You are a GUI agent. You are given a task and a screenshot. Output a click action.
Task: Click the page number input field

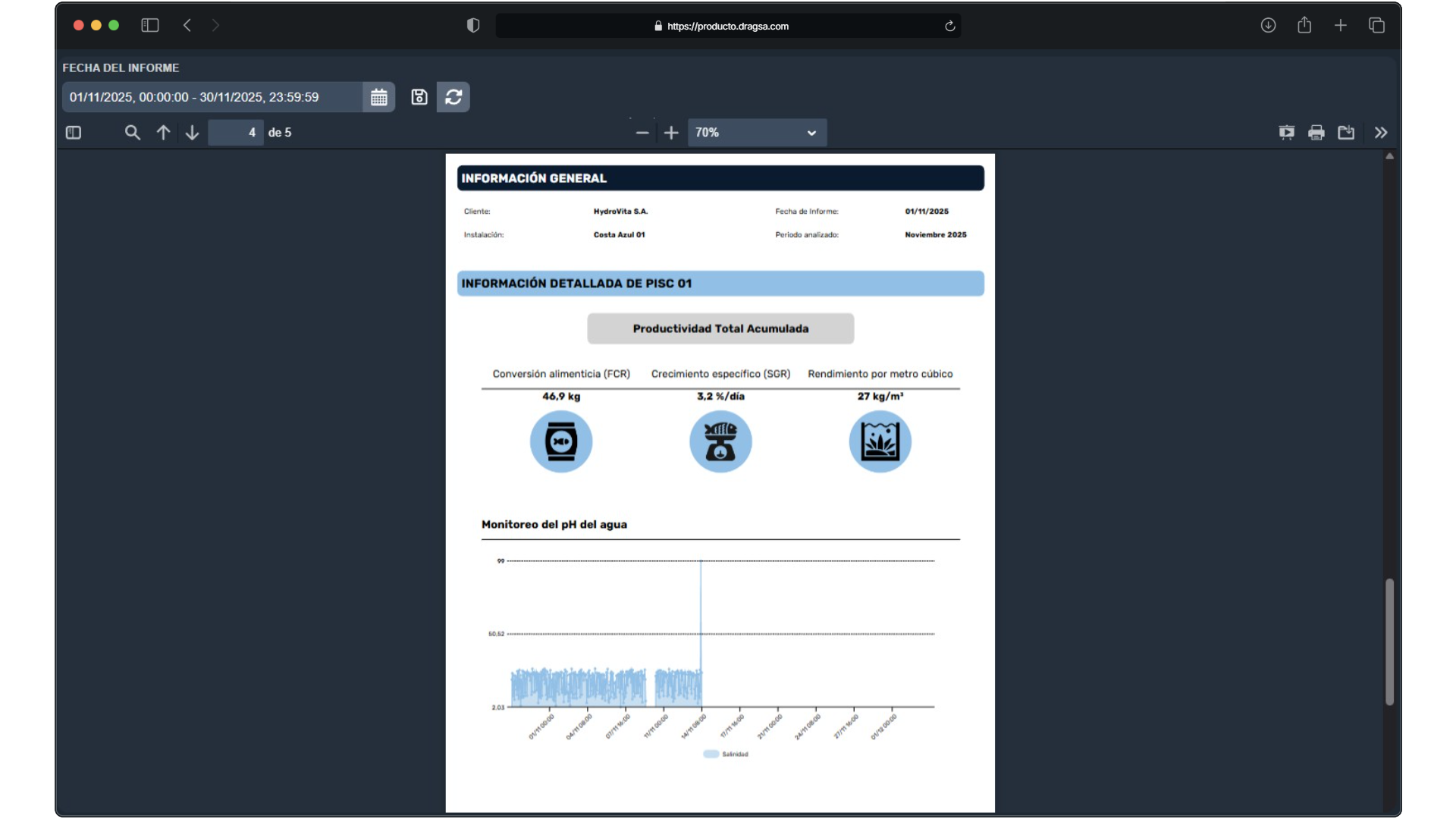(236, 133)
